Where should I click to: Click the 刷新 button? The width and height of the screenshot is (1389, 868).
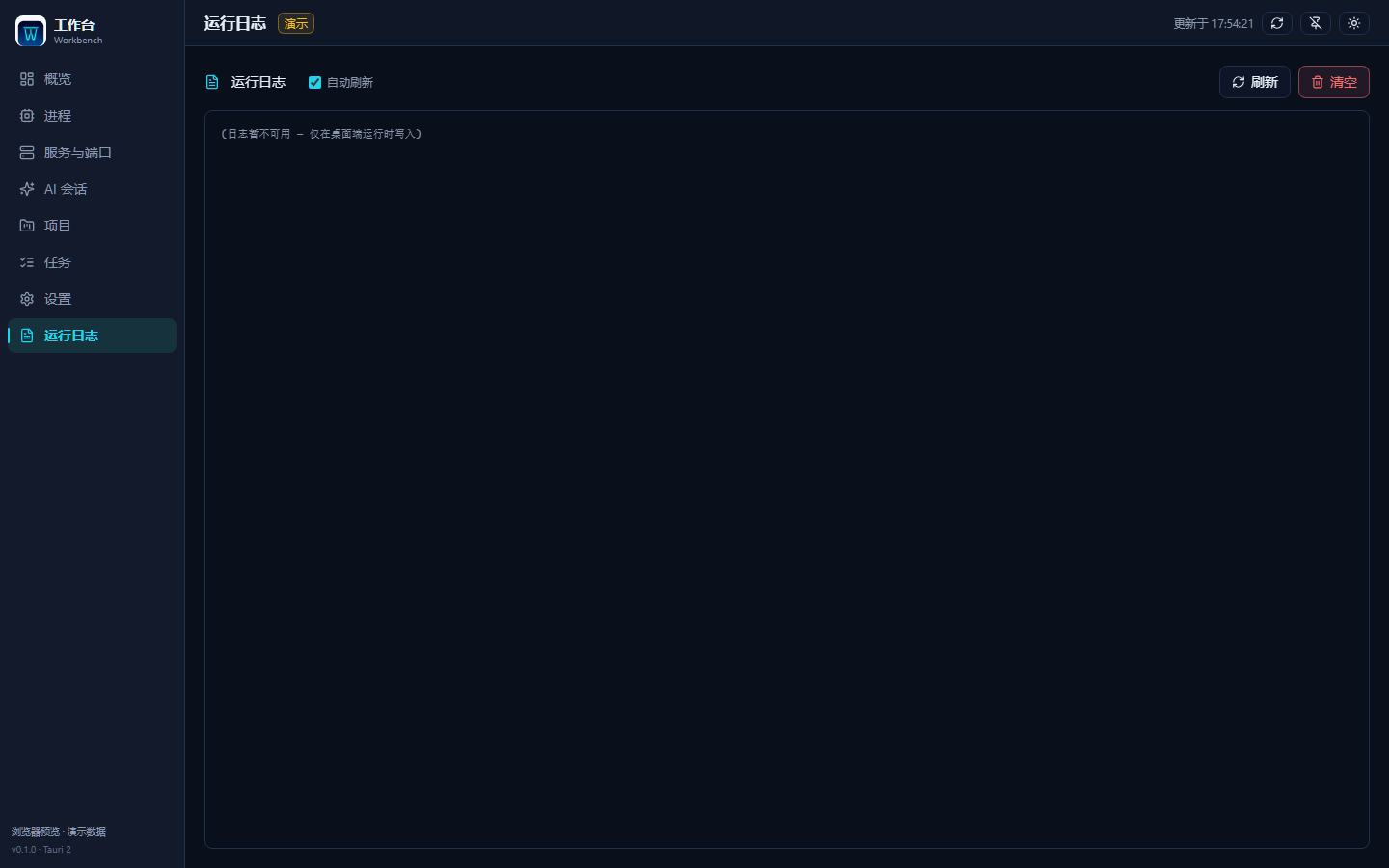pyautogui.click(x=1254, y=82)
